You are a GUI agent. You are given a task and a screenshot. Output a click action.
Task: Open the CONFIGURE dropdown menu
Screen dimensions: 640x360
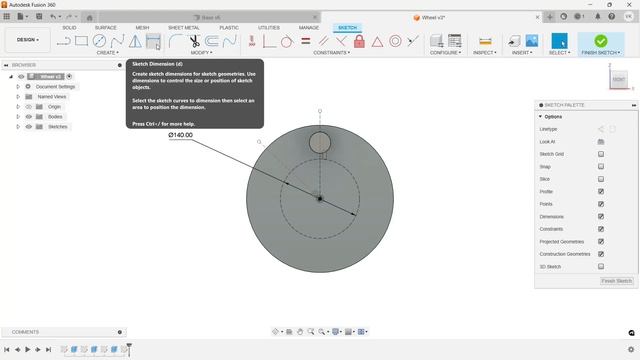pos(445,53)
